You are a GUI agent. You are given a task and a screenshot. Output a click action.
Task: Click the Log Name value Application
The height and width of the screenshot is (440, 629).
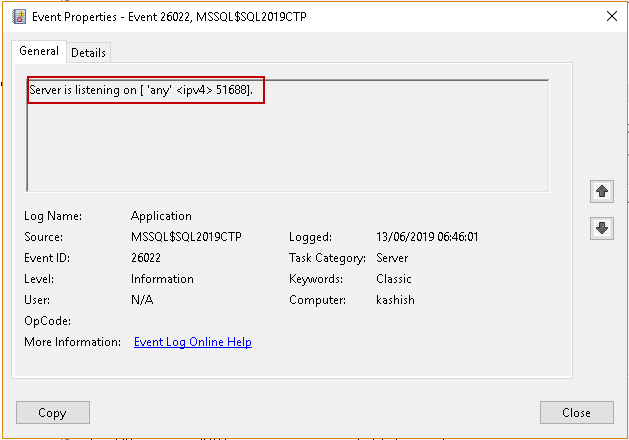tap(161, 216)
